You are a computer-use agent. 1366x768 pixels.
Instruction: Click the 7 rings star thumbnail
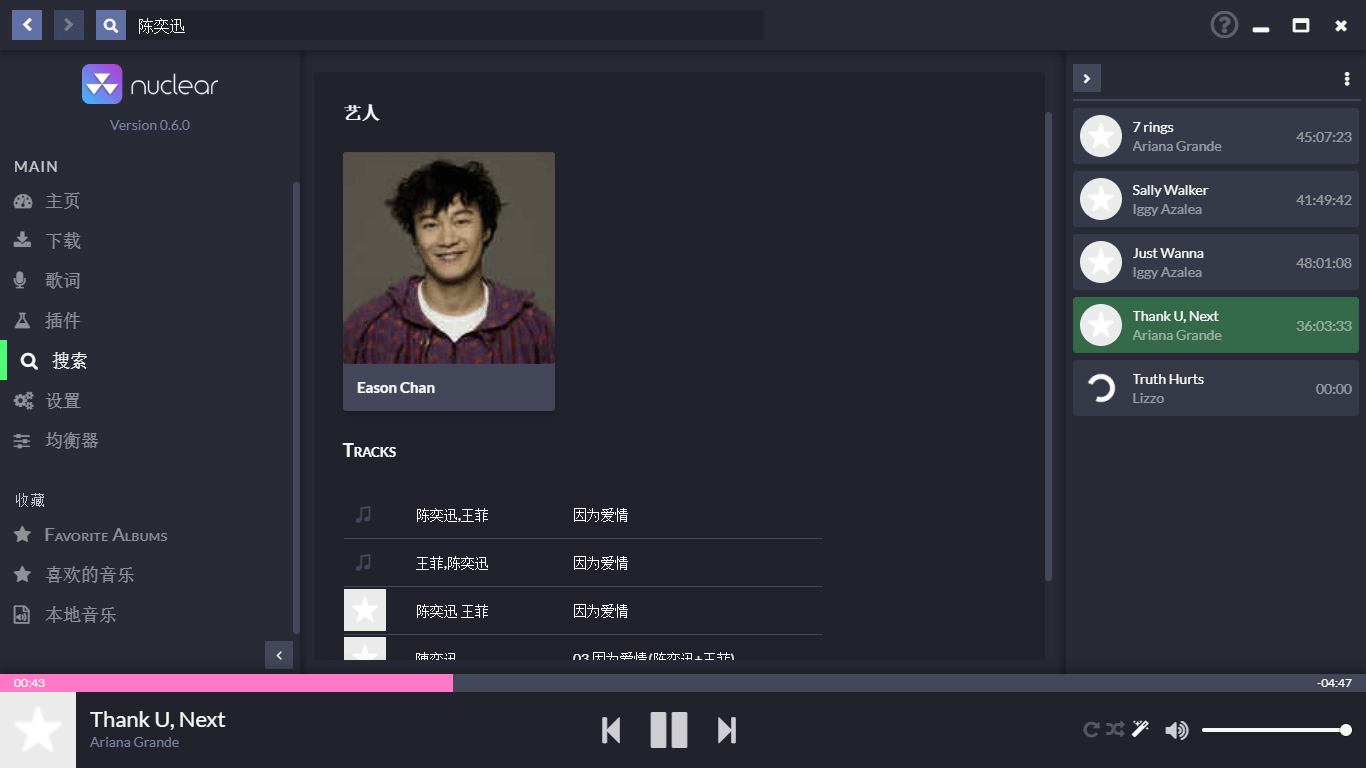pyautogui.click(x=1101, y=136)
